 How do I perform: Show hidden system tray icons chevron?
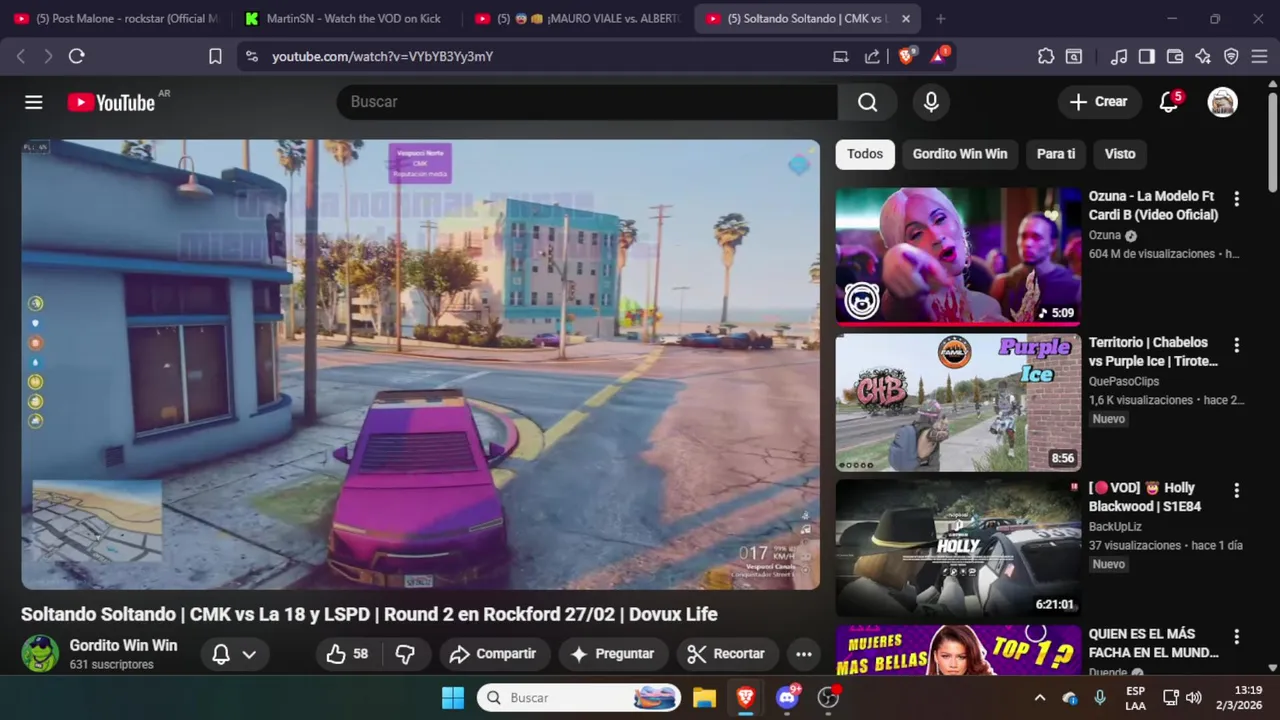(x=1039, y=698)
